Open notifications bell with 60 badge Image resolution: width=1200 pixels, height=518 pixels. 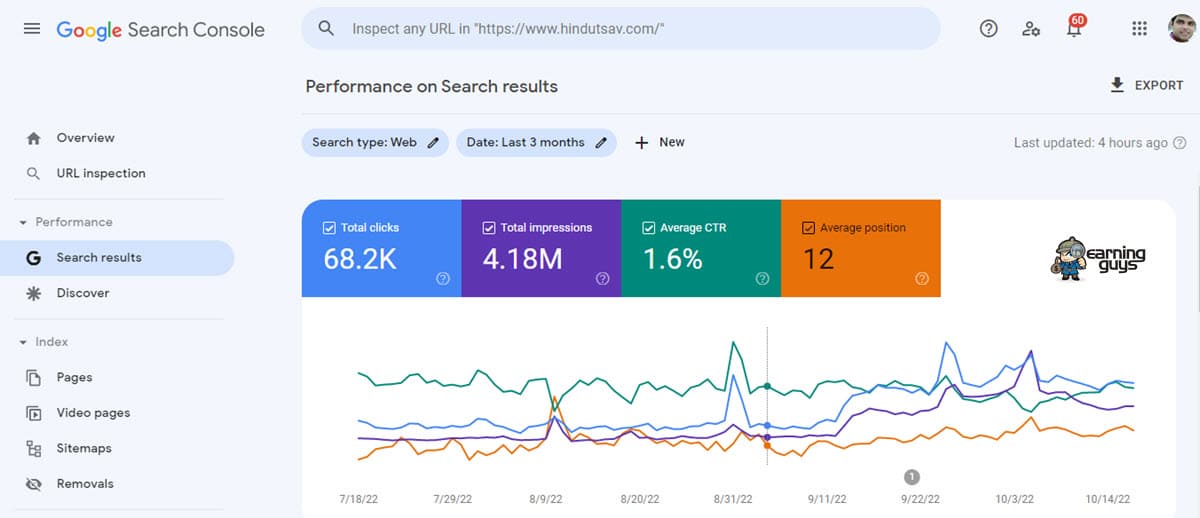click(1074, 27)
